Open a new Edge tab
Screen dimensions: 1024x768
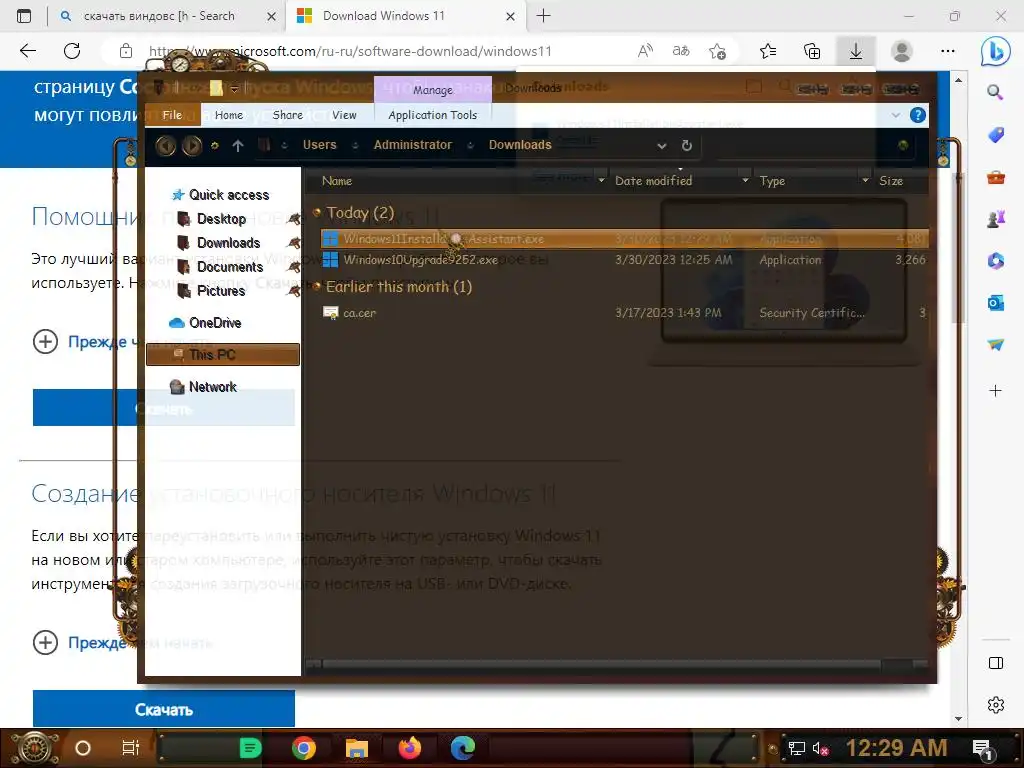pyautogui.click(x=543, y=16)
